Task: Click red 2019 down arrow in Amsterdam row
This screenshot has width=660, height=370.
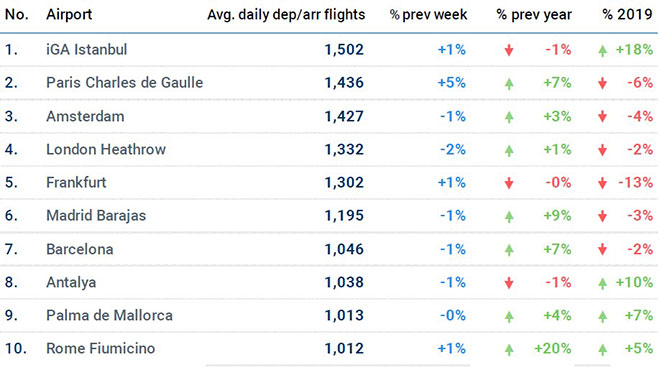Action: point(603,117)
